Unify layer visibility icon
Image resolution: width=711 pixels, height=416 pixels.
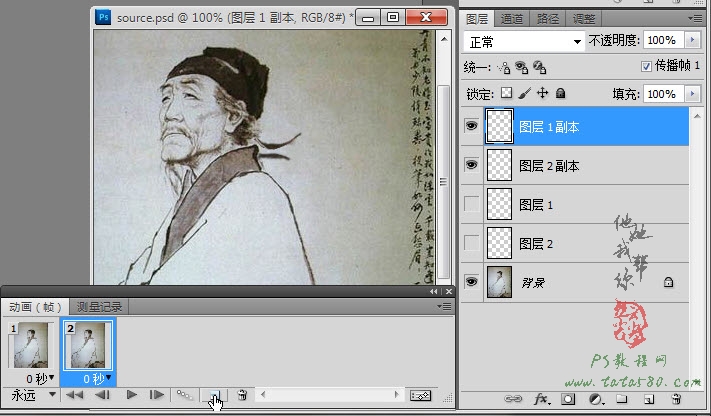click(521, 68)
